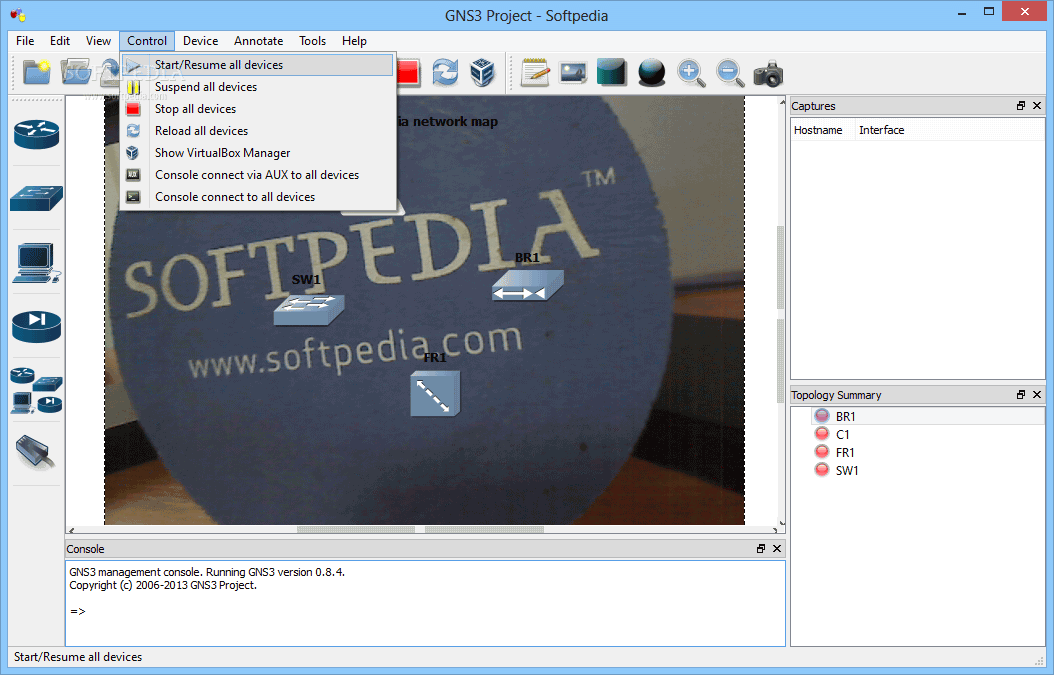Open the Edit menu

coord(60,41)
